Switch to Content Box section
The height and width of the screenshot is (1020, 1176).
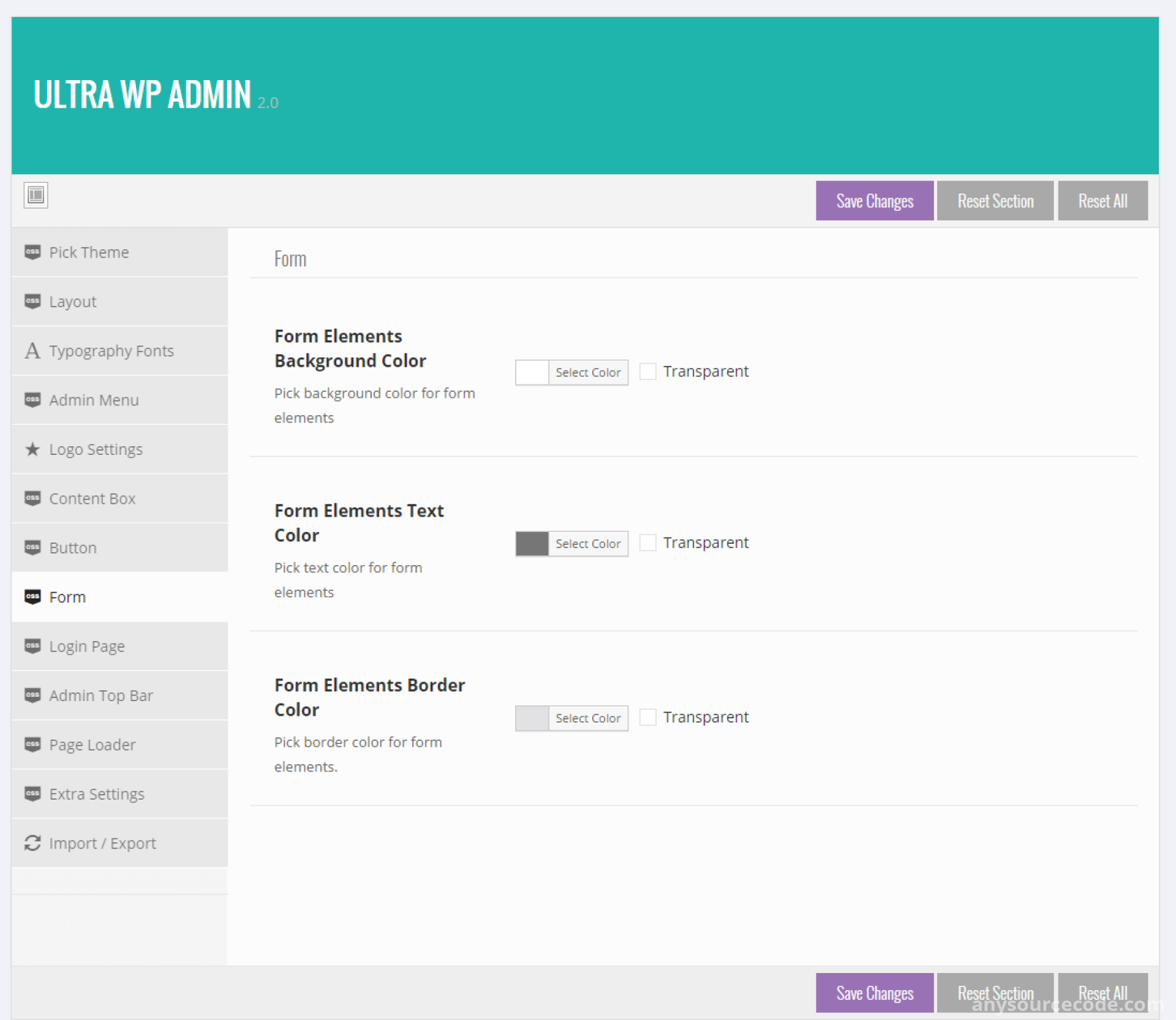click(x=120, y=498)
